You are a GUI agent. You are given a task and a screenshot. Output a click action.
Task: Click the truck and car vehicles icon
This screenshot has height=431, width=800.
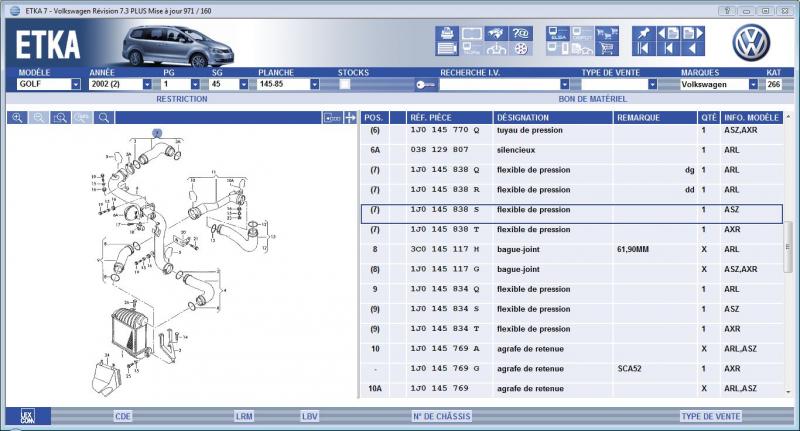[x=582, y=48]
